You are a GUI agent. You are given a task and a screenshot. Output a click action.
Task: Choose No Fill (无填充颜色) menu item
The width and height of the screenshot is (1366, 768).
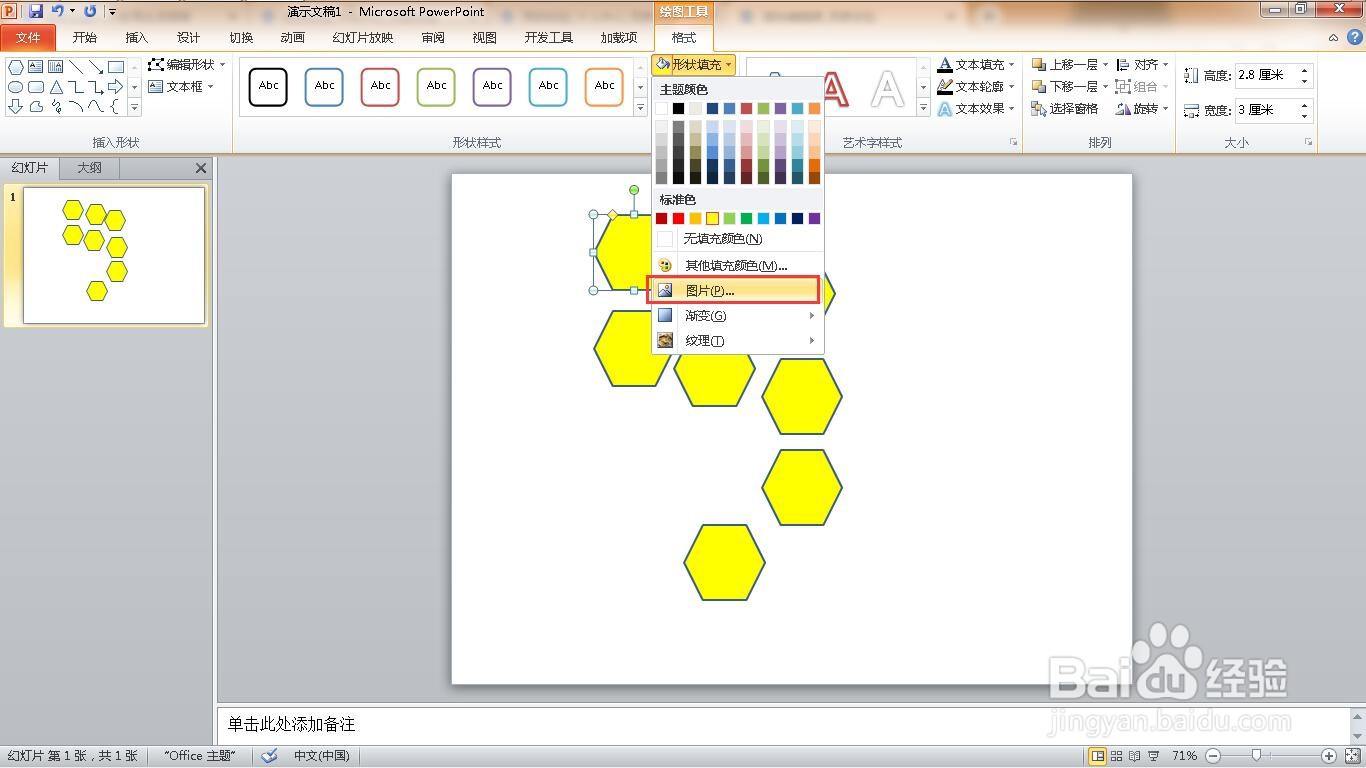(x=738, y=239)
